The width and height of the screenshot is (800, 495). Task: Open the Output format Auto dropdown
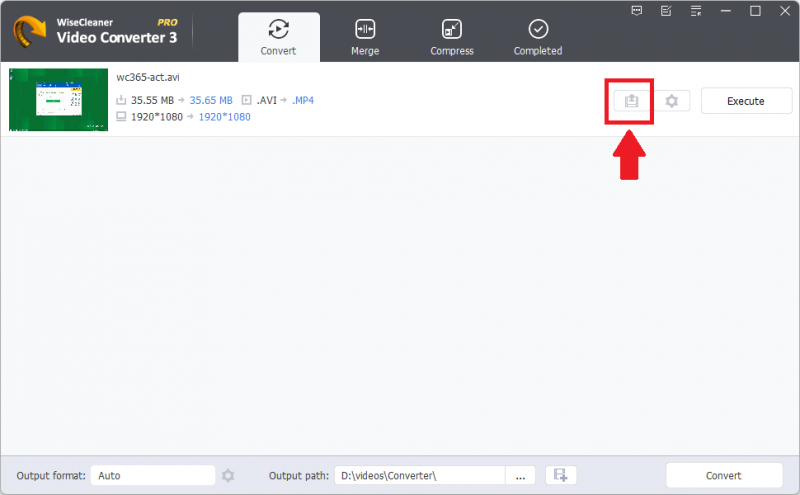[x=153, y=476]
